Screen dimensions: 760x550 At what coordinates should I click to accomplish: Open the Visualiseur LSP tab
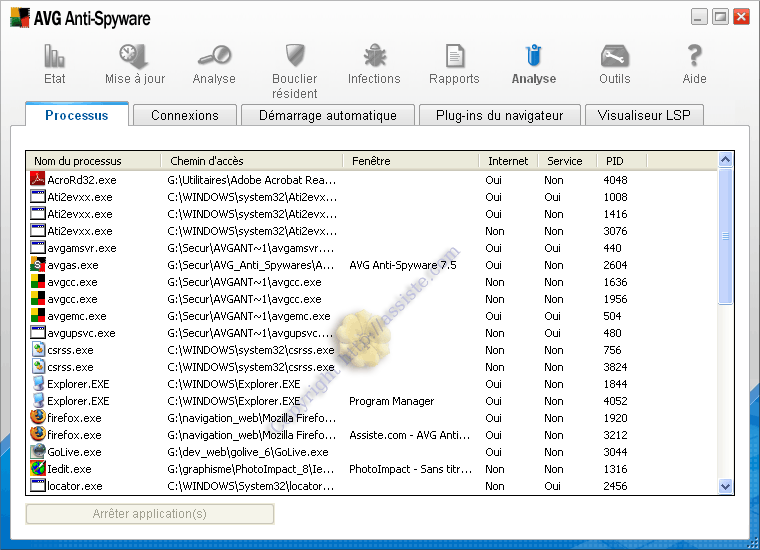tap(644, 115)
